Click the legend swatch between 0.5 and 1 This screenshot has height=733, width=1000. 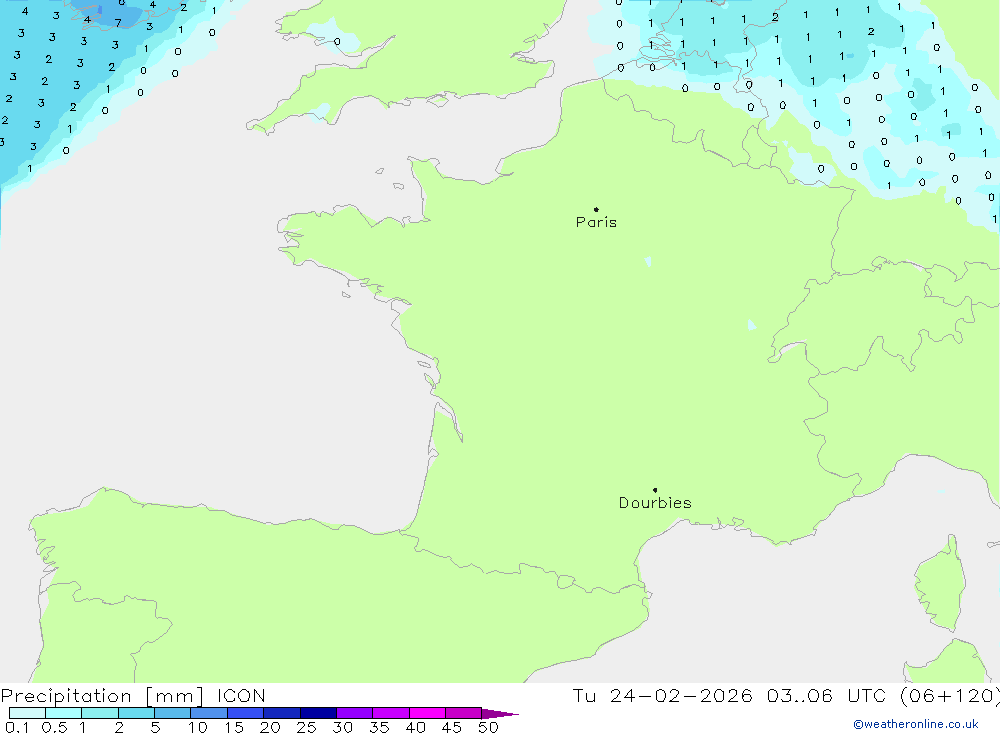pyautogui.click(x=64, y=713)
